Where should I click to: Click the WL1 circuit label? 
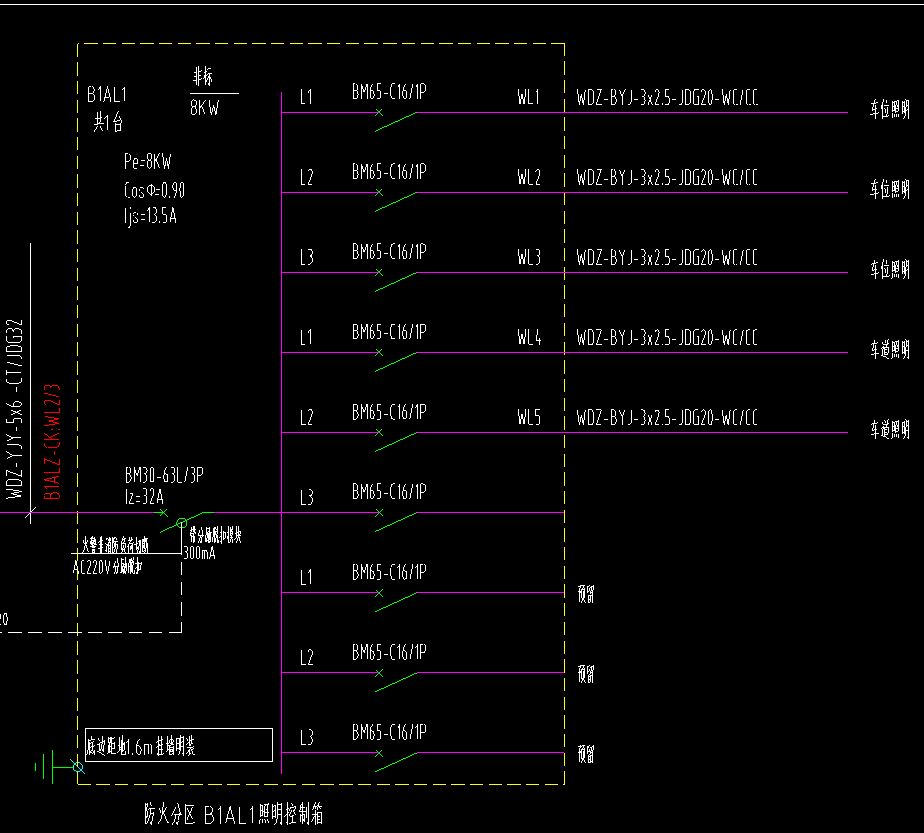(529, 97)
